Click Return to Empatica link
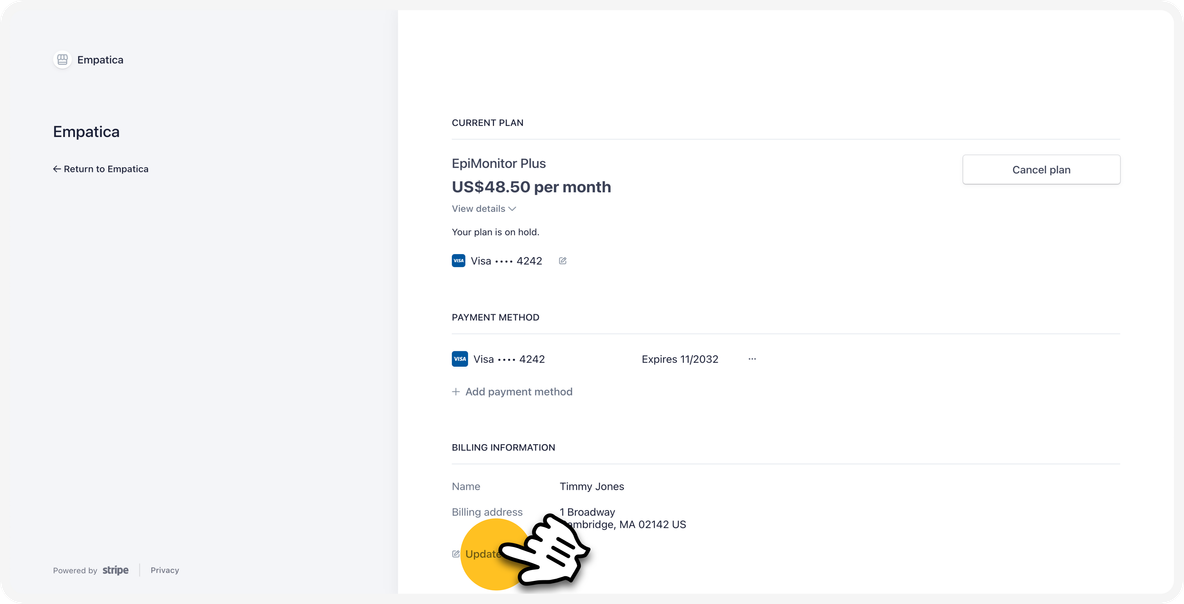 pos(100,169)
